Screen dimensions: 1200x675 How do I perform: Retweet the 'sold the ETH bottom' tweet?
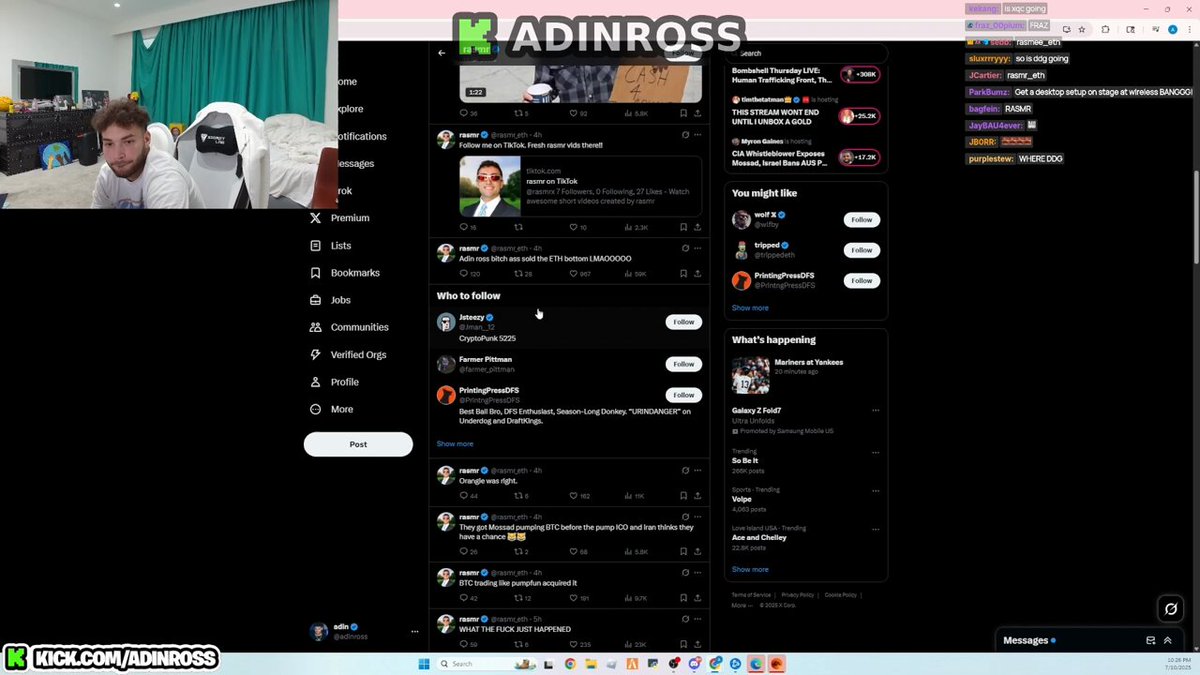(518, 273)
